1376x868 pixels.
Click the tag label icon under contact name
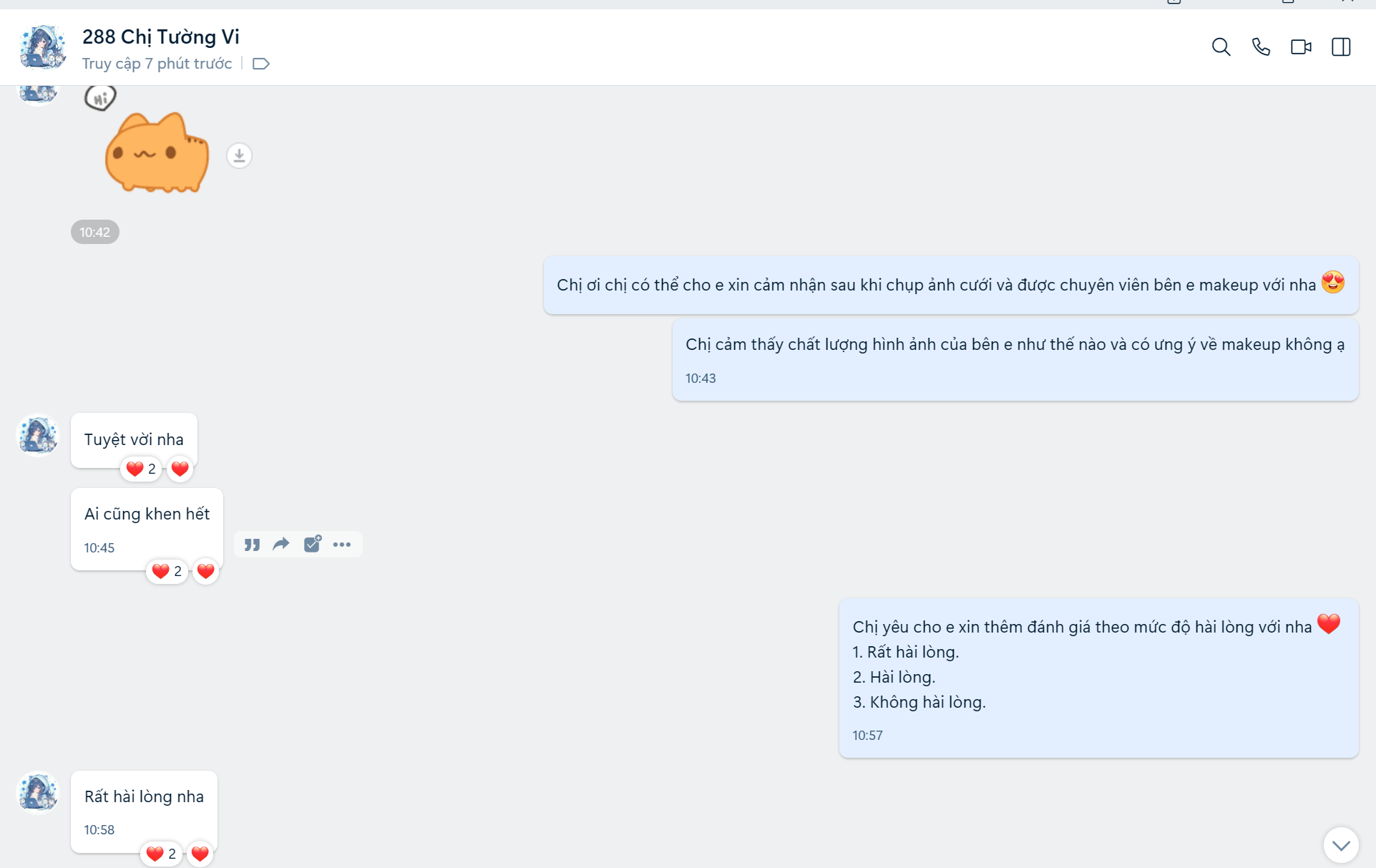pyautogui.click(x=261, y=64)
